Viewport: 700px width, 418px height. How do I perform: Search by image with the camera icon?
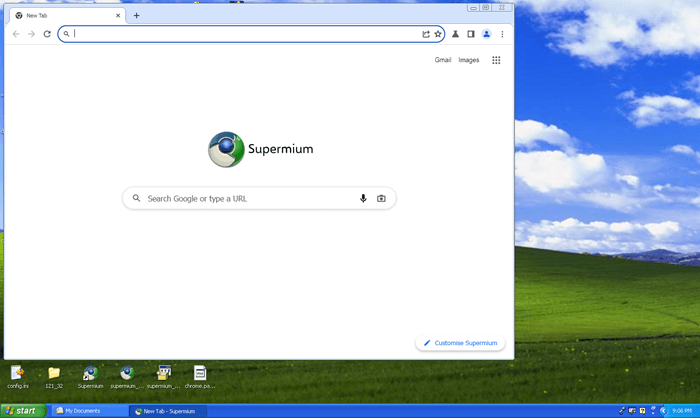[381, 198]
